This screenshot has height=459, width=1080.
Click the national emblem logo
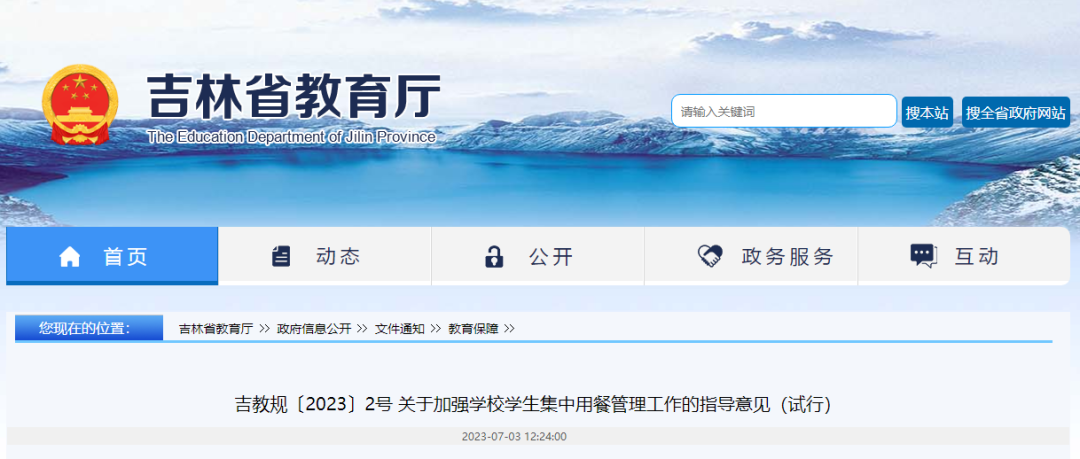[x=81, y=104]
